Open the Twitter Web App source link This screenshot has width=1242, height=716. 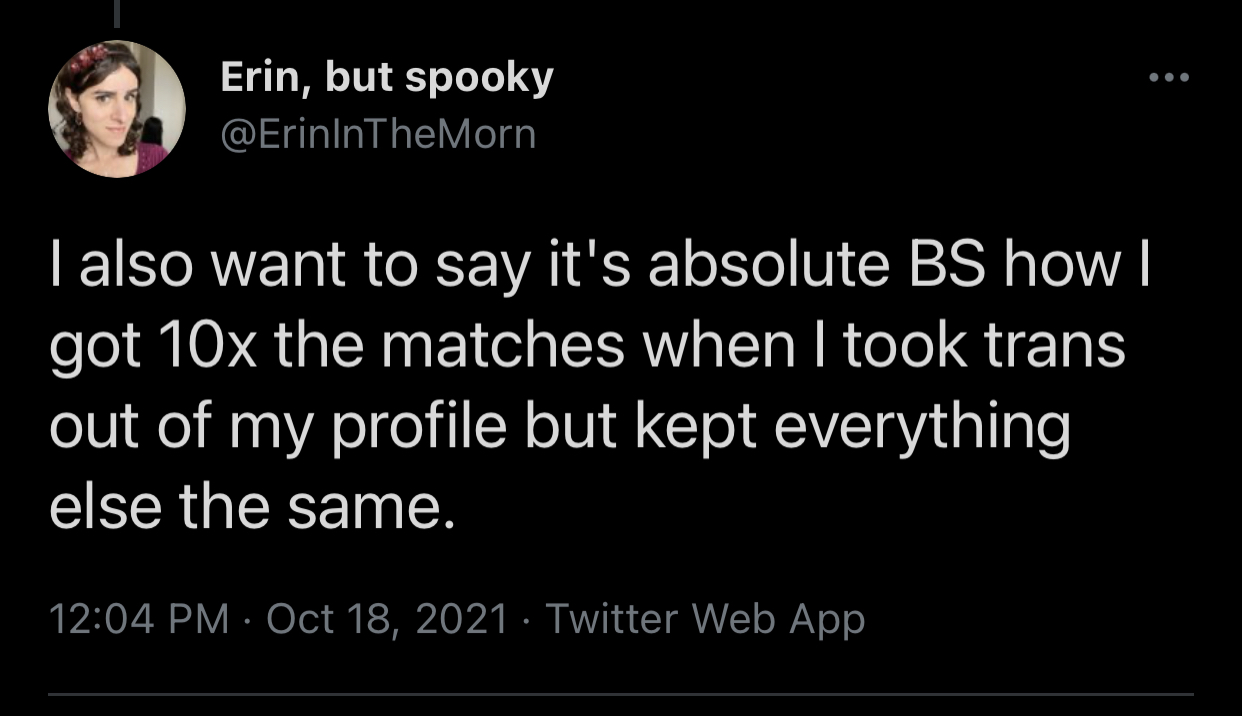(704, 620)
